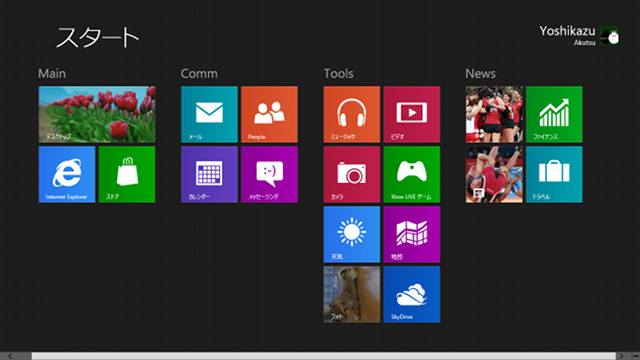Image resolution: width=640 pixels, height=360 pixels.
Task: Click the Yoshikazu user account picture
Action: pos(609,36)
